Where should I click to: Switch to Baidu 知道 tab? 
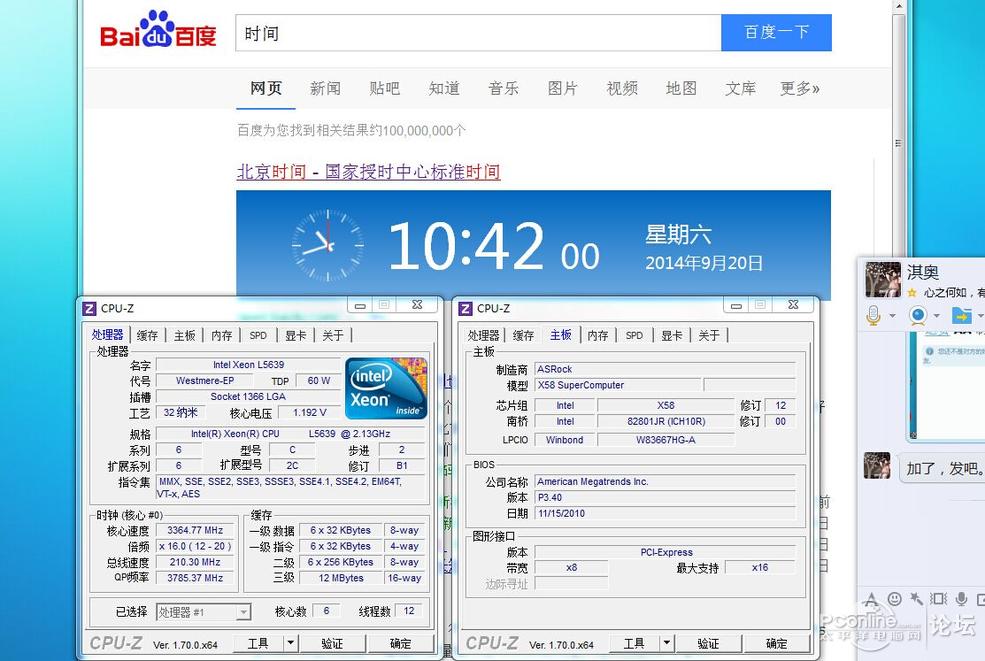tap(444, 89)
